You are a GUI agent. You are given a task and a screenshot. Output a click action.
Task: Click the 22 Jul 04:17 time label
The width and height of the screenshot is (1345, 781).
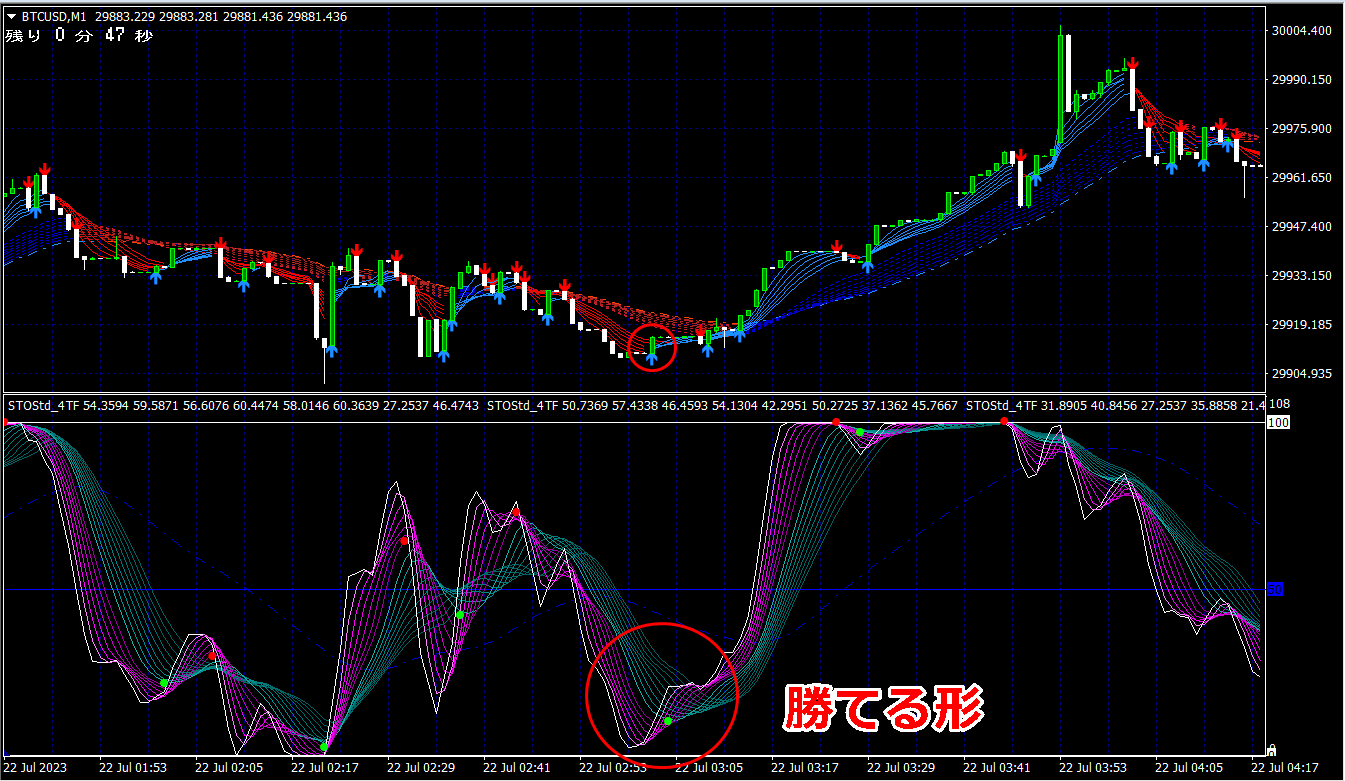1286,768
